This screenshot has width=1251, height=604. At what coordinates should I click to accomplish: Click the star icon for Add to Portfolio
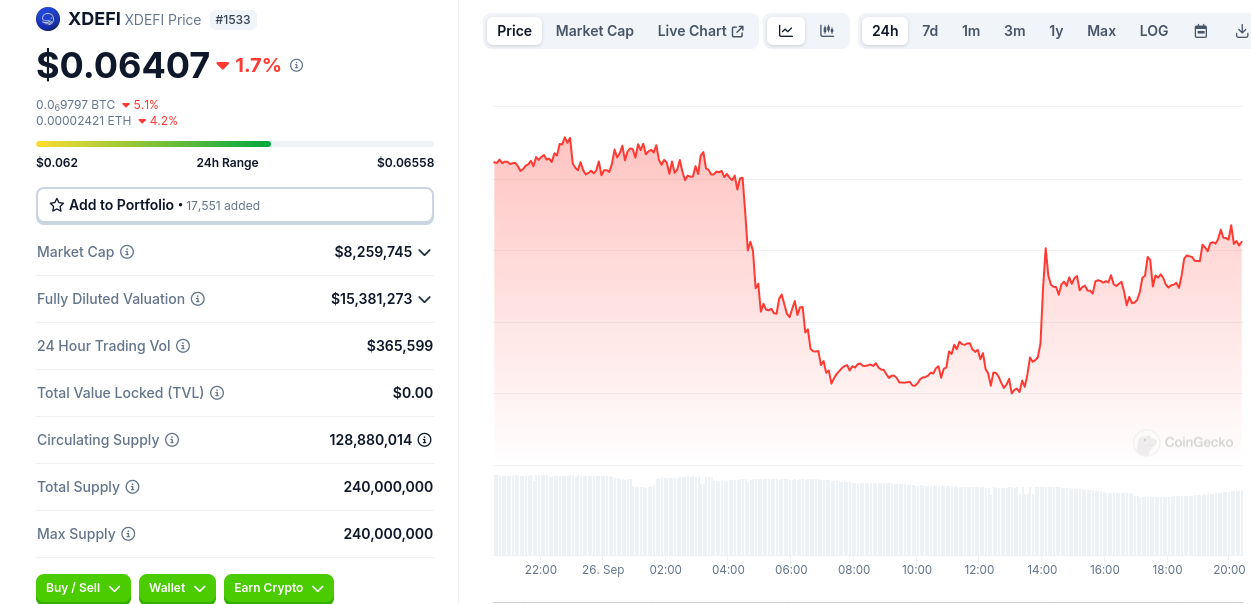[56, 204]
